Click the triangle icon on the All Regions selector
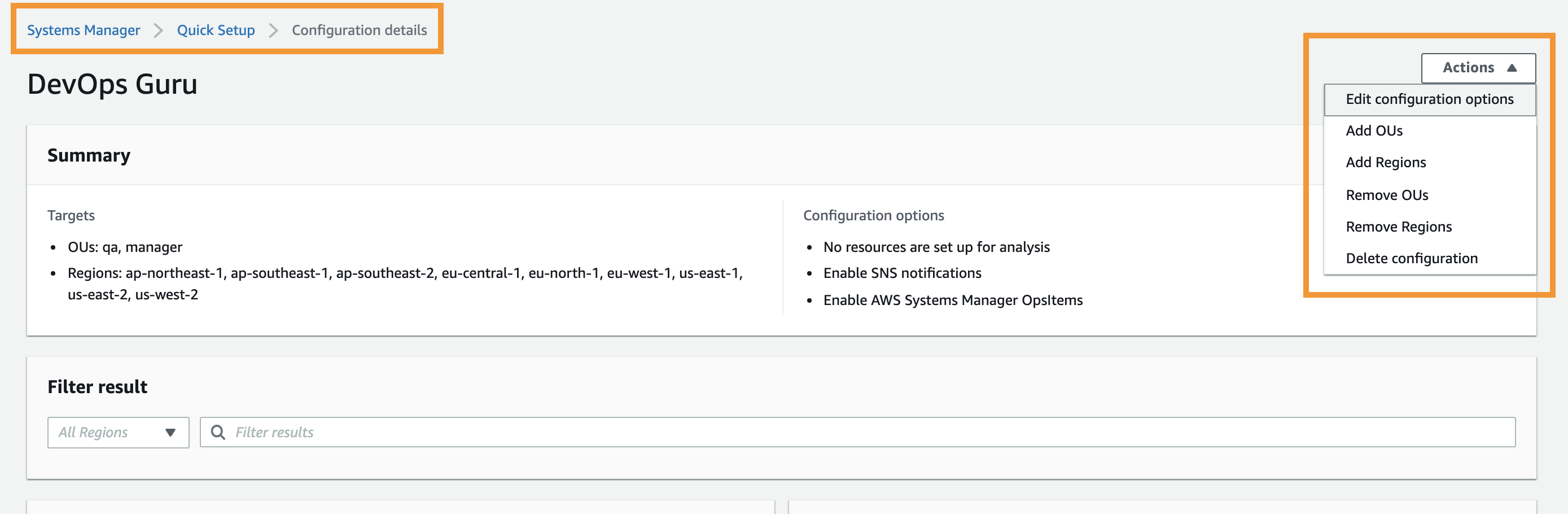Viewport: 1568px width, 514px height. point(171,433)
